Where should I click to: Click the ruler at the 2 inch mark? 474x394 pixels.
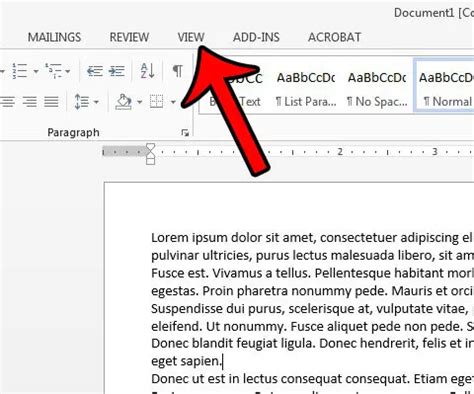340,152
